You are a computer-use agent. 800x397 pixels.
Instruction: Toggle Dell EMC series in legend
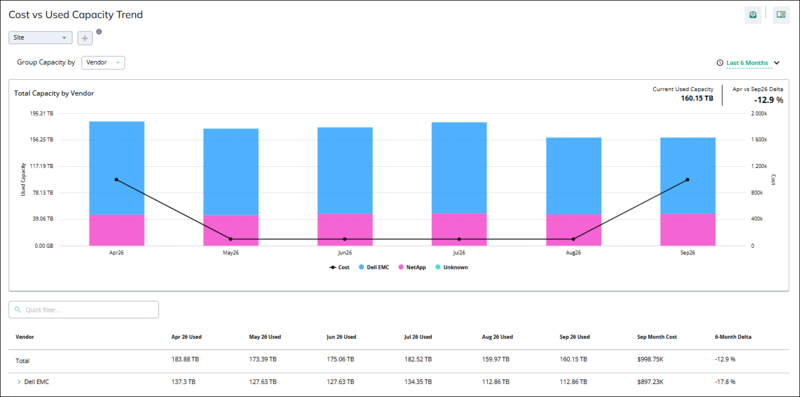[x=373, y=267]
